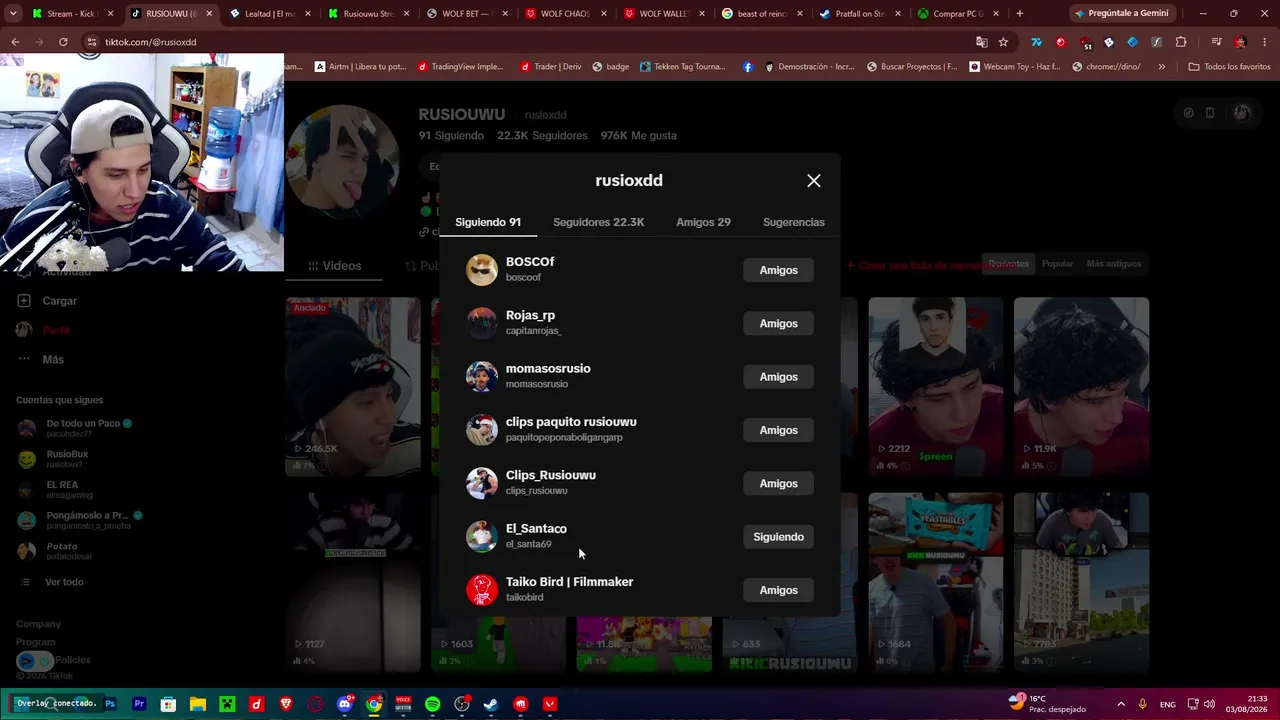Viewport: 1280px width, 720px height.
Task: Open Clips_Rusiouwu profile avatar
Action: [x=482, y=483]
